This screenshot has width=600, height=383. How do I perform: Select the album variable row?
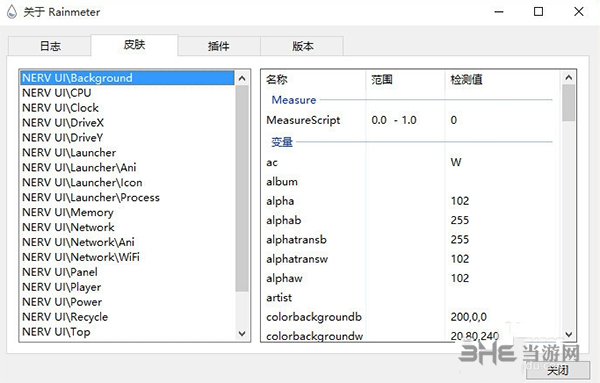point(411,182)
